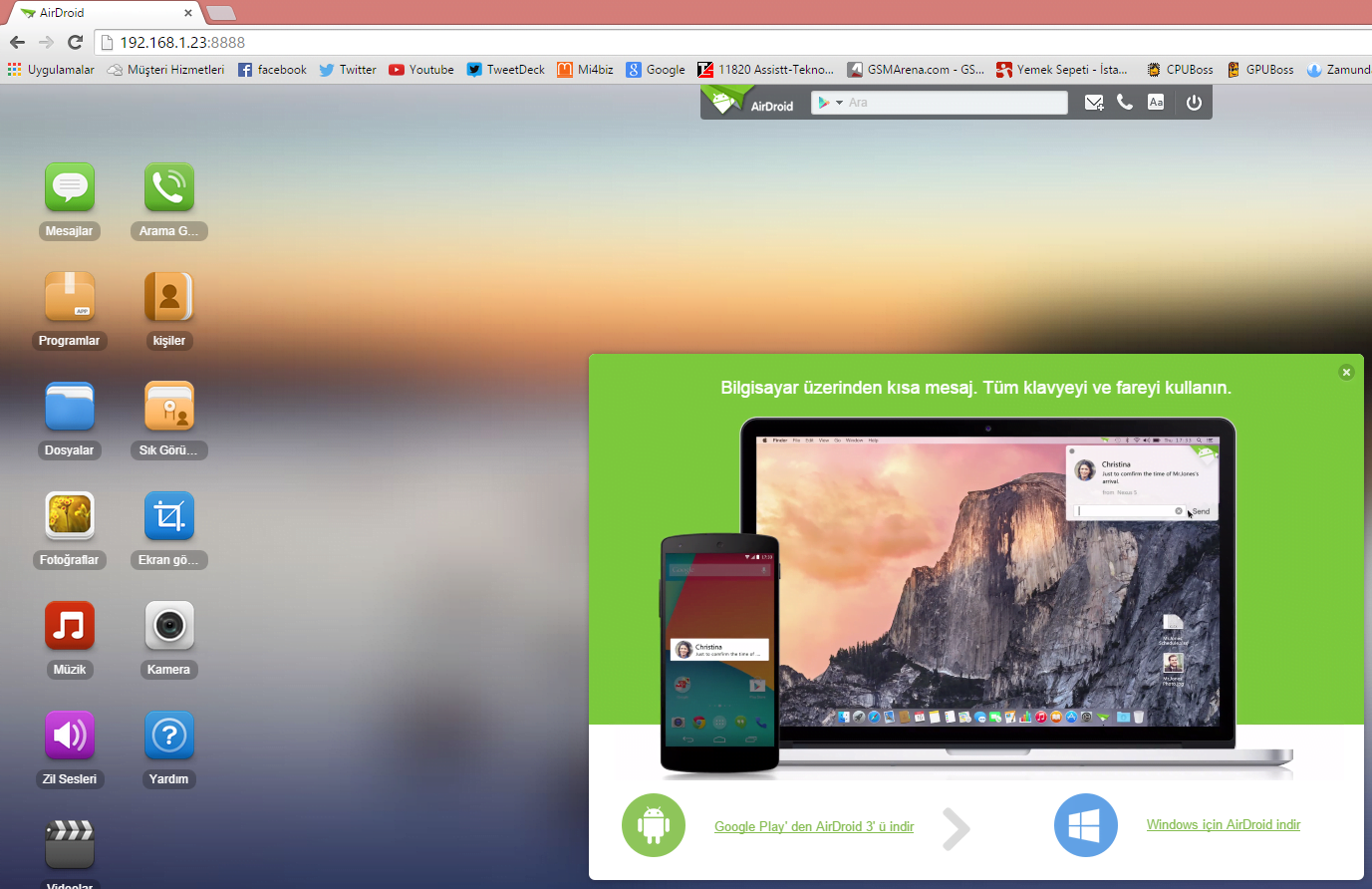The image size is (1372, 889).
Task: Open the facebook bookmark
Action: click(x=272, y=70)
